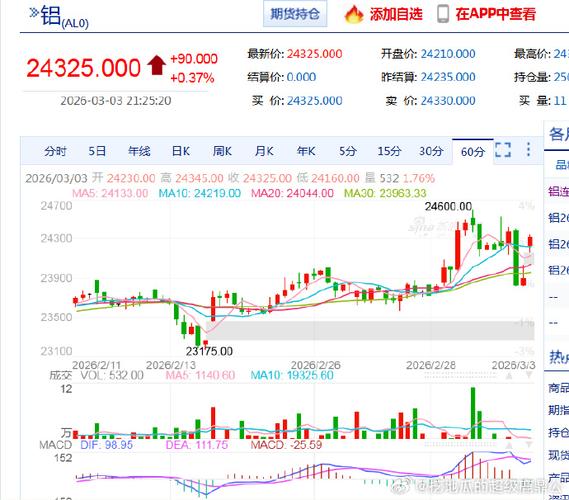Select the 日K chart tab
Screen dimensions: 569x500
pyautogui.click(x=181, y=151)
